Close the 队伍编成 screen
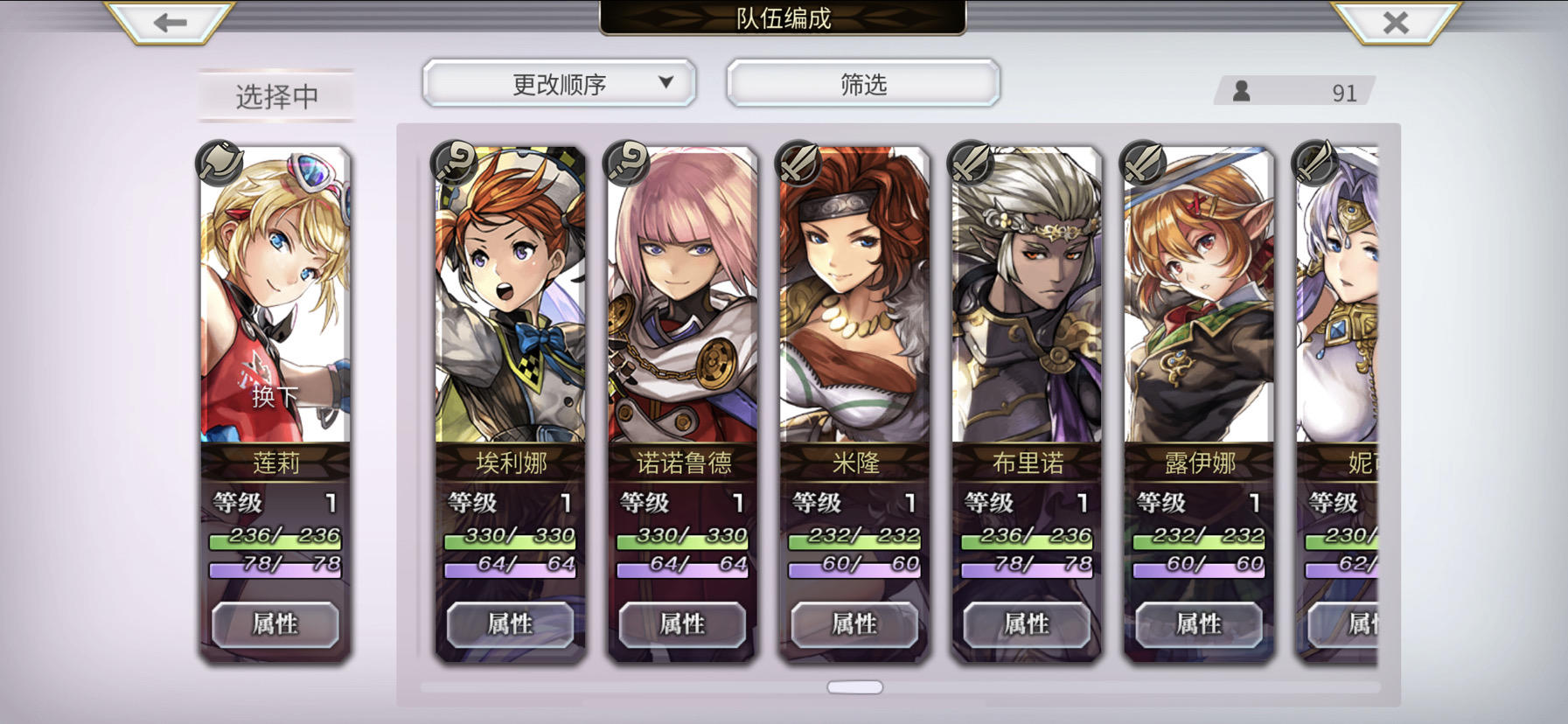 click(1396, 22)
